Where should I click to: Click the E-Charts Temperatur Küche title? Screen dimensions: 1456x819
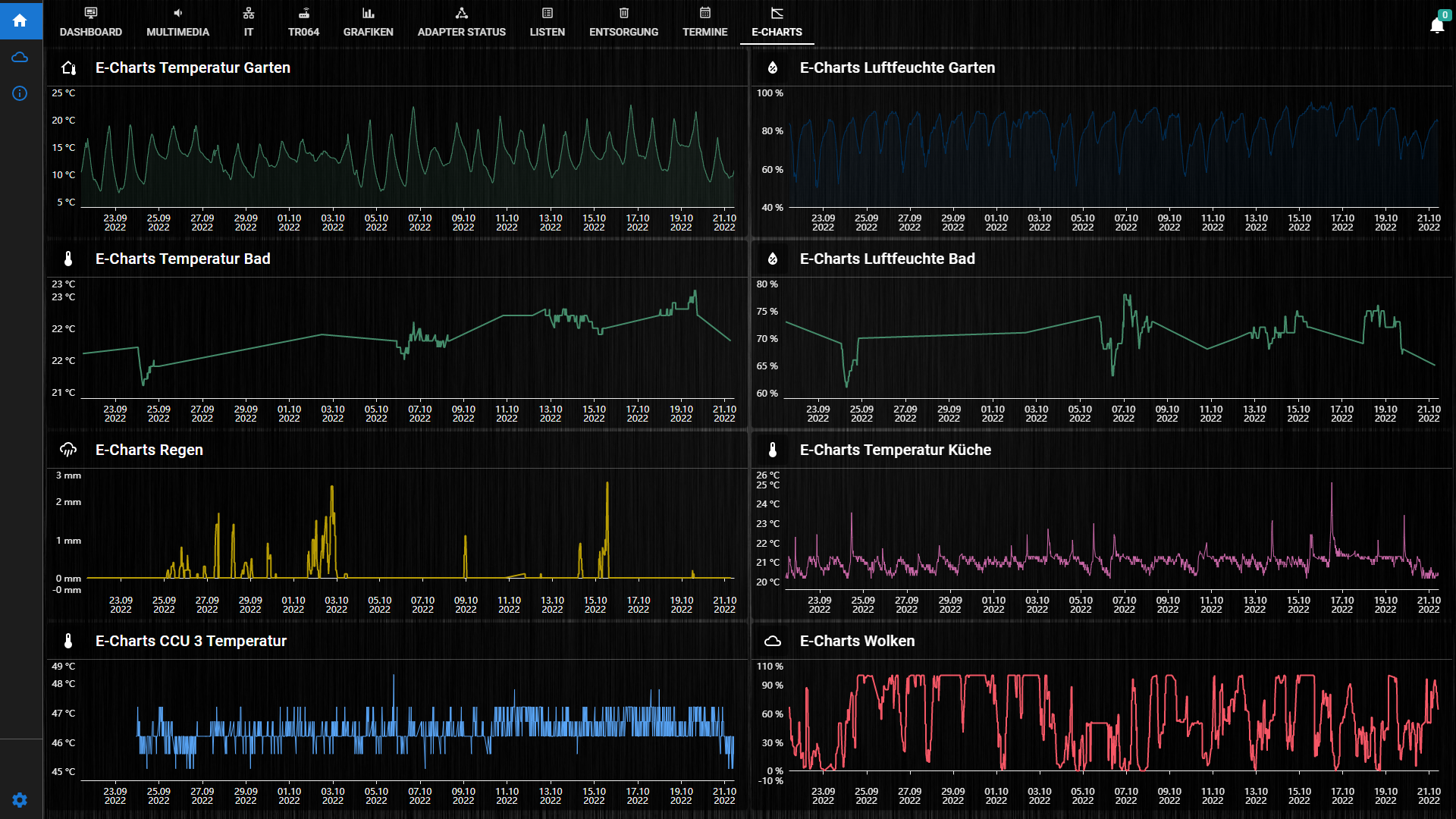[896, 450]
